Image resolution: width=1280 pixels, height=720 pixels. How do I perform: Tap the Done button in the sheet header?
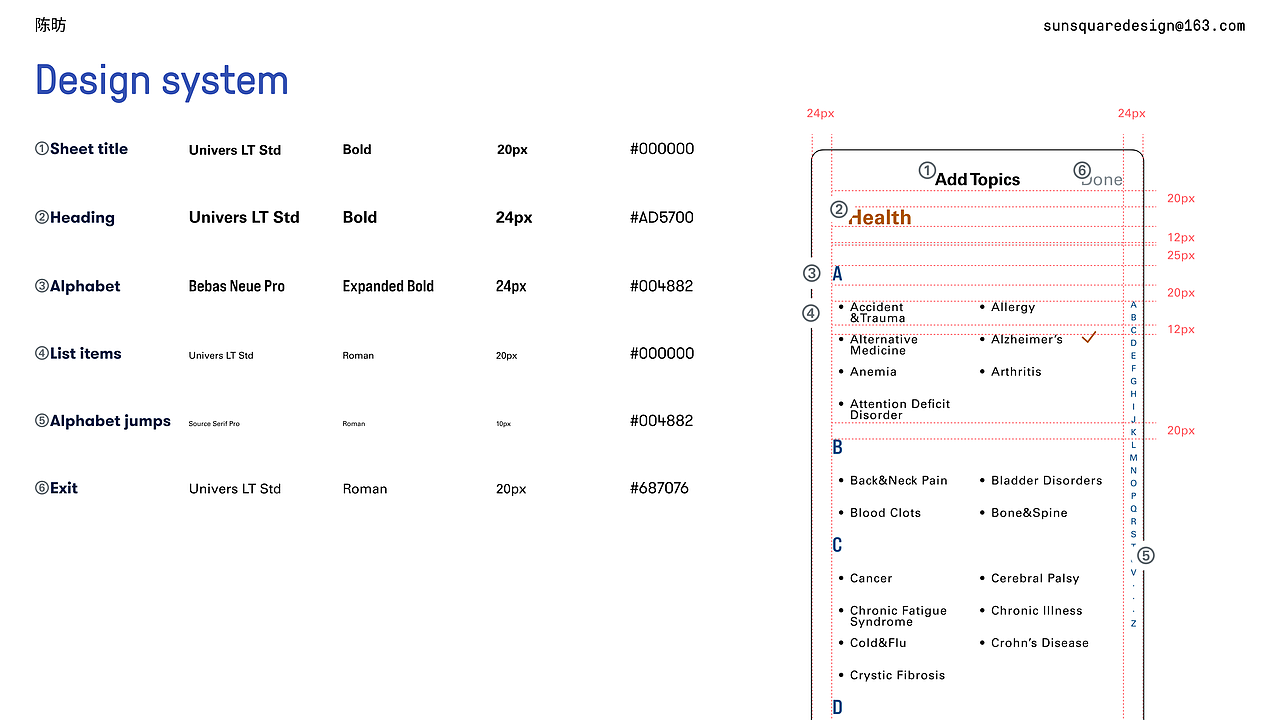click(1102, 180)
